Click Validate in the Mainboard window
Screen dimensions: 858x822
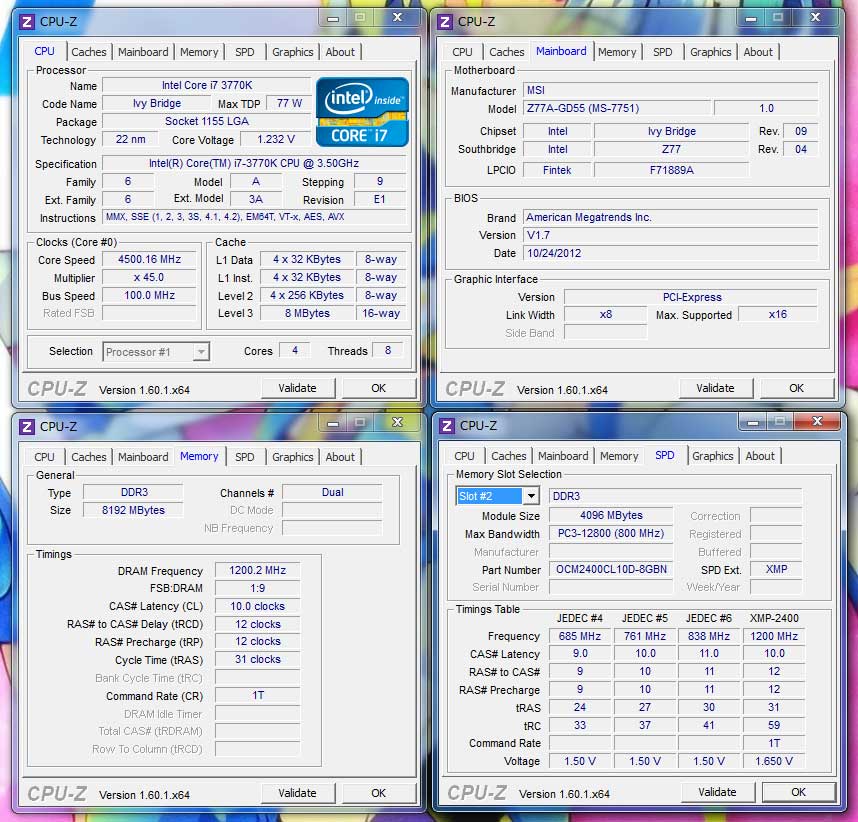pos(715,388)
